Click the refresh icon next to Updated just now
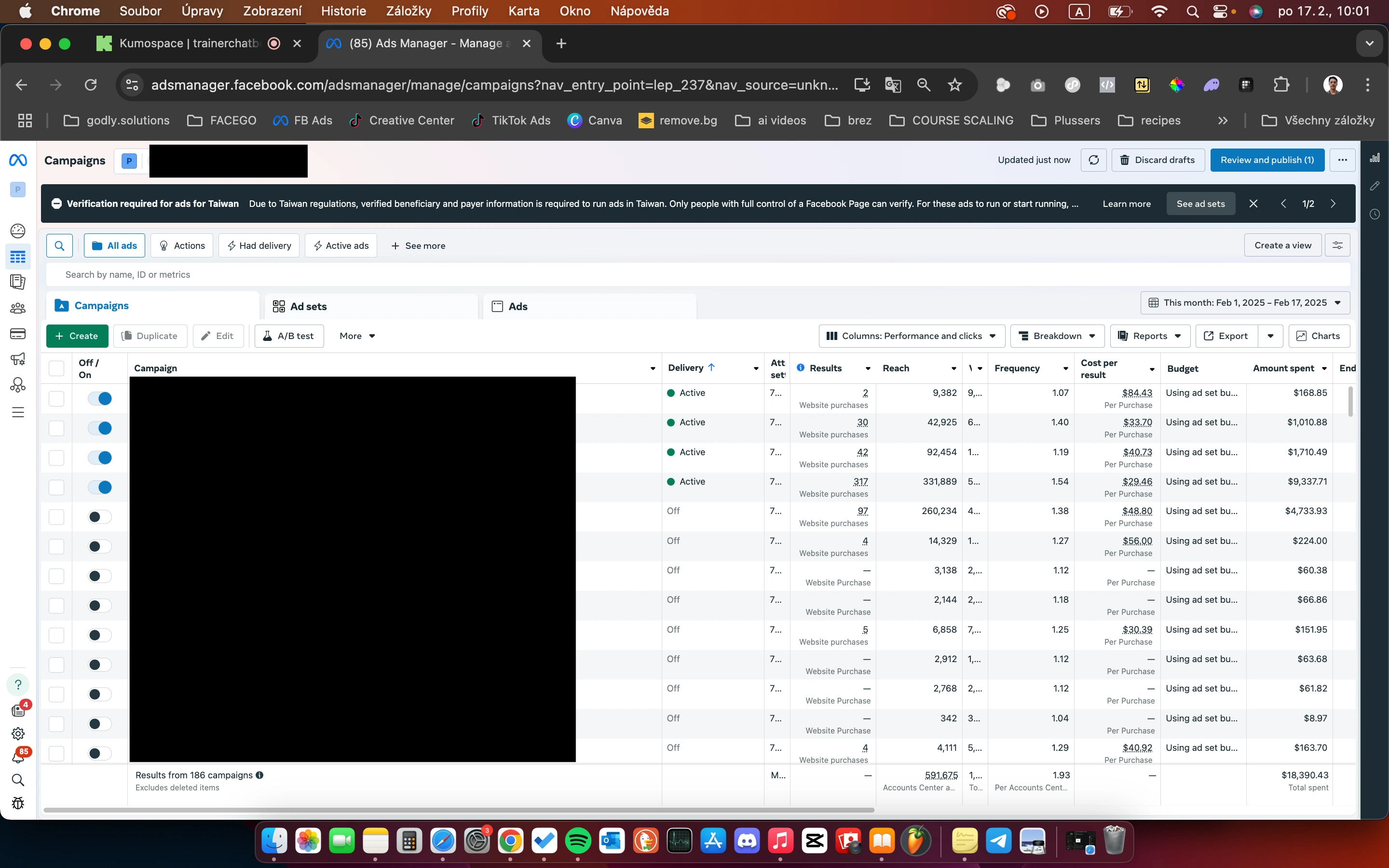This screenshot has height=868, width=1389. click(1093, 160)
